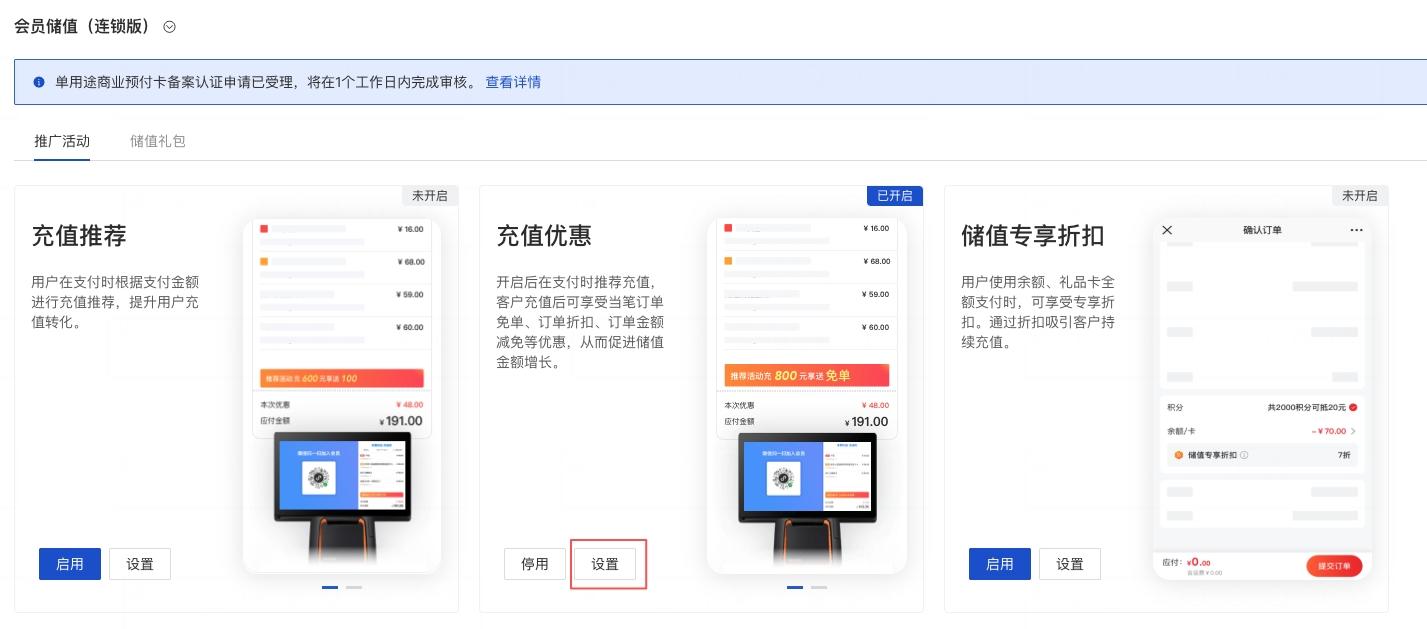1427x629 pixels.
Task: Expand the 余额/卡 row chevron
Action: tap(1354, 431)
